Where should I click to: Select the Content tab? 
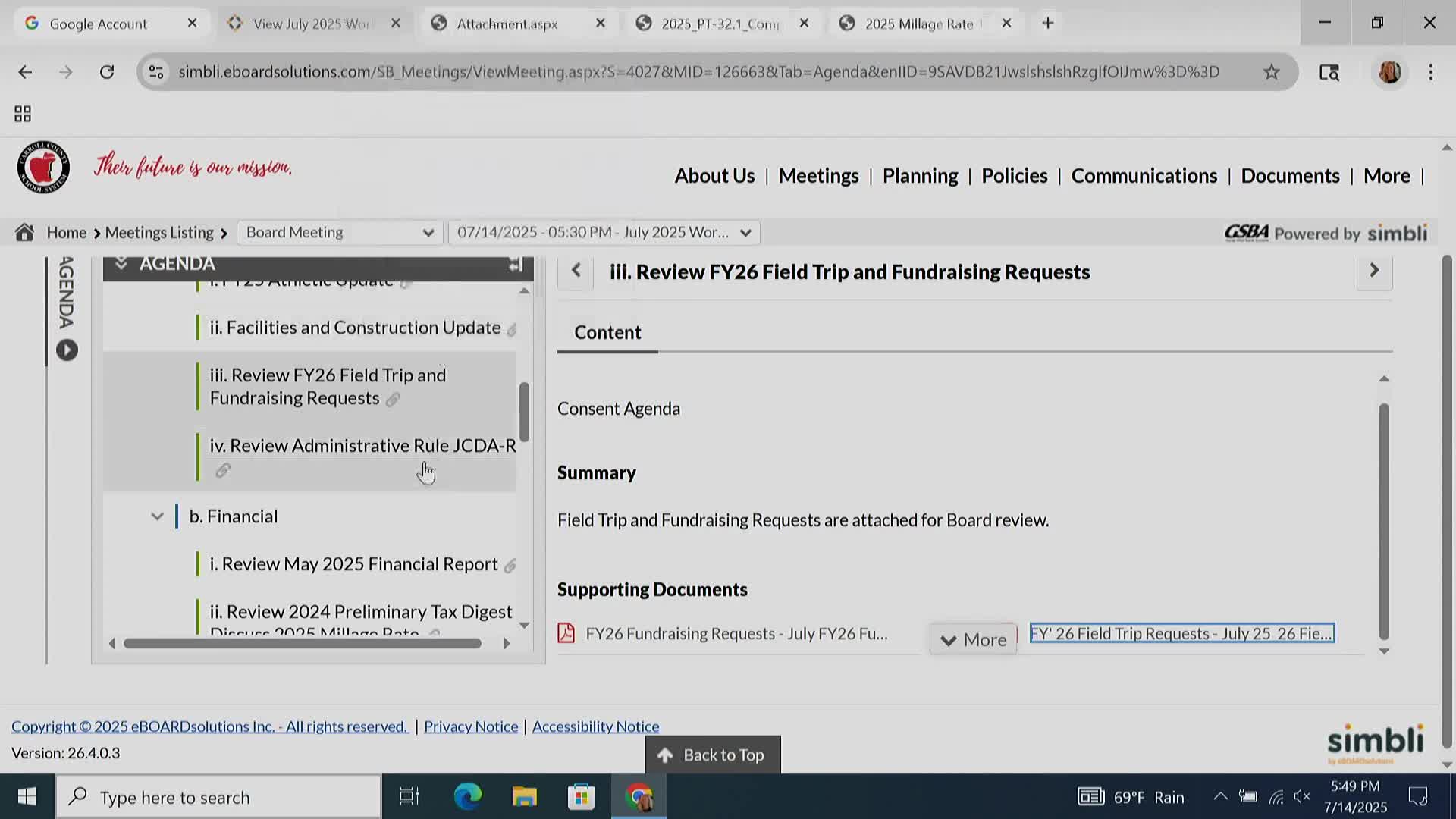click(x=607, y=333)
